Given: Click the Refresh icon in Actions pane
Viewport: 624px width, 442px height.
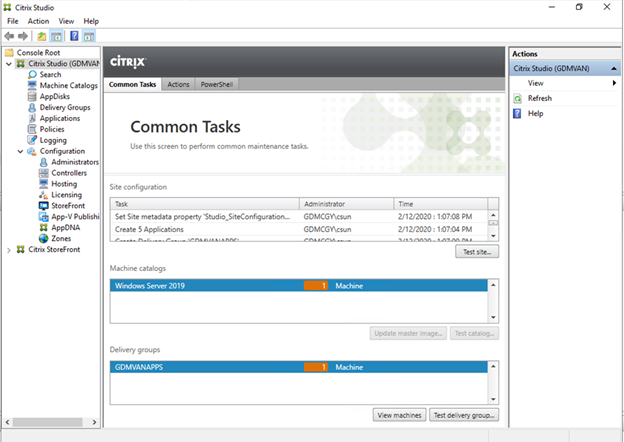Looking at the screenshot, I should (x=517, y=98).
